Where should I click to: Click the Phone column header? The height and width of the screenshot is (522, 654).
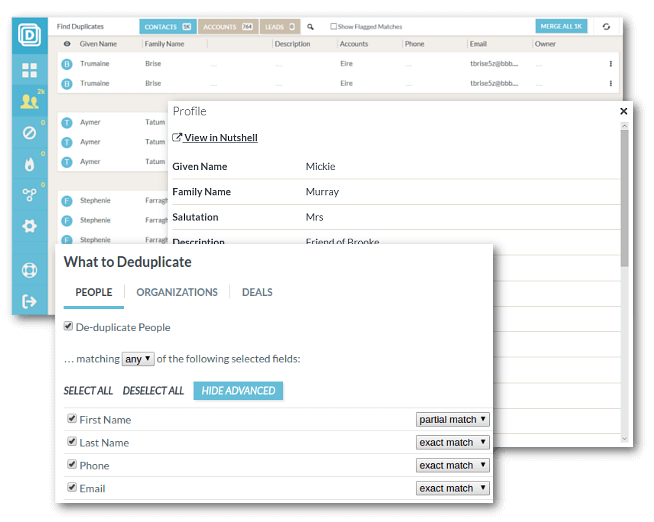414,44
